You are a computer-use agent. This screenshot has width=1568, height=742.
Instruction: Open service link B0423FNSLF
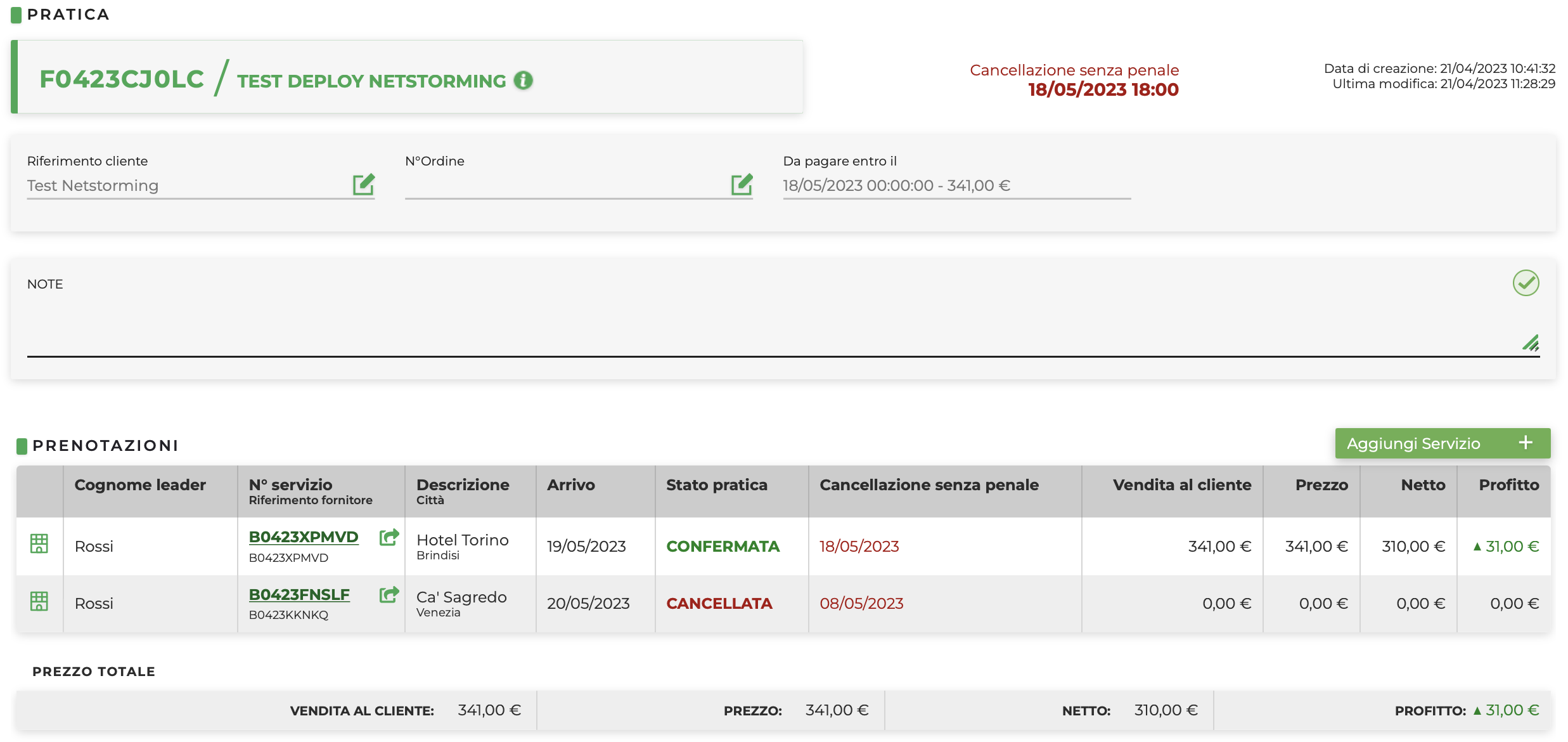point(299,595)
